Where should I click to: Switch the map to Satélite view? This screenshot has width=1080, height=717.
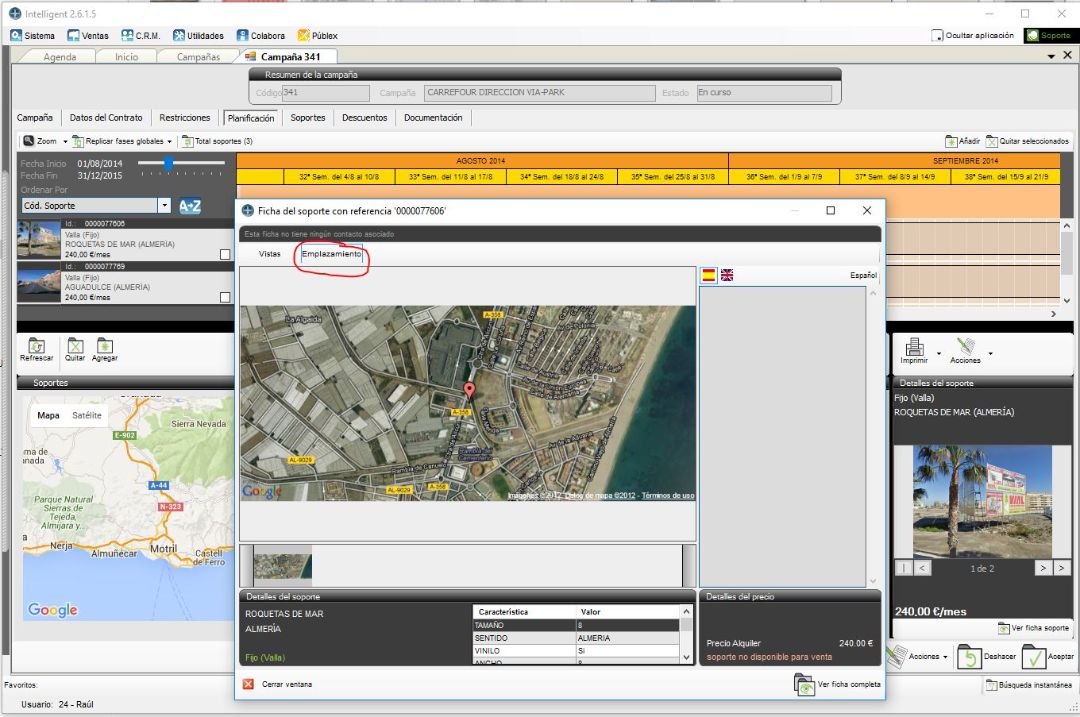pyautogui.click(x=87, y=415)
